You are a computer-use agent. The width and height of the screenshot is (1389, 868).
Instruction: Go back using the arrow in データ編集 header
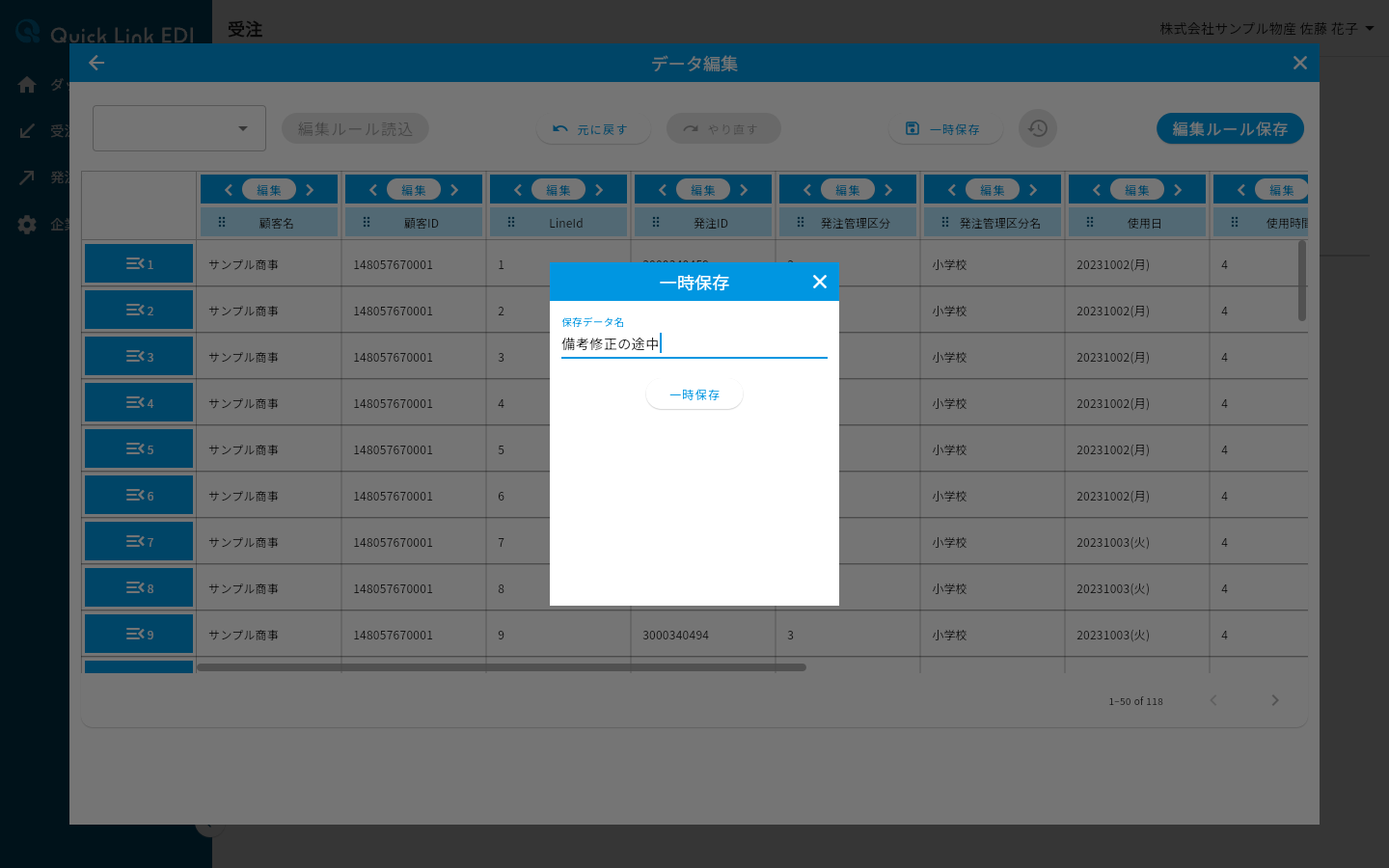click(96, 63)
